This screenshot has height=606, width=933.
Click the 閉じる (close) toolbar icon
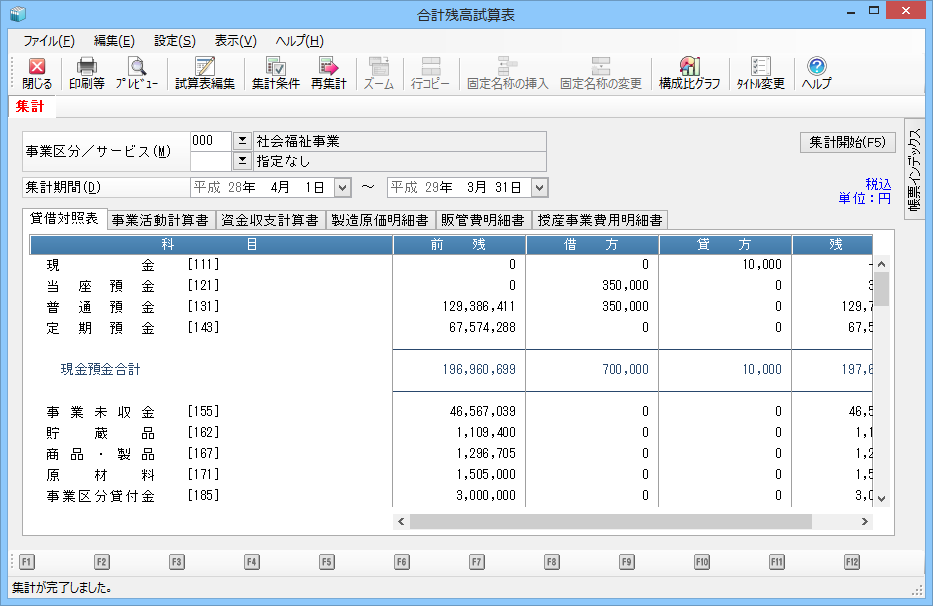(37, 73)
